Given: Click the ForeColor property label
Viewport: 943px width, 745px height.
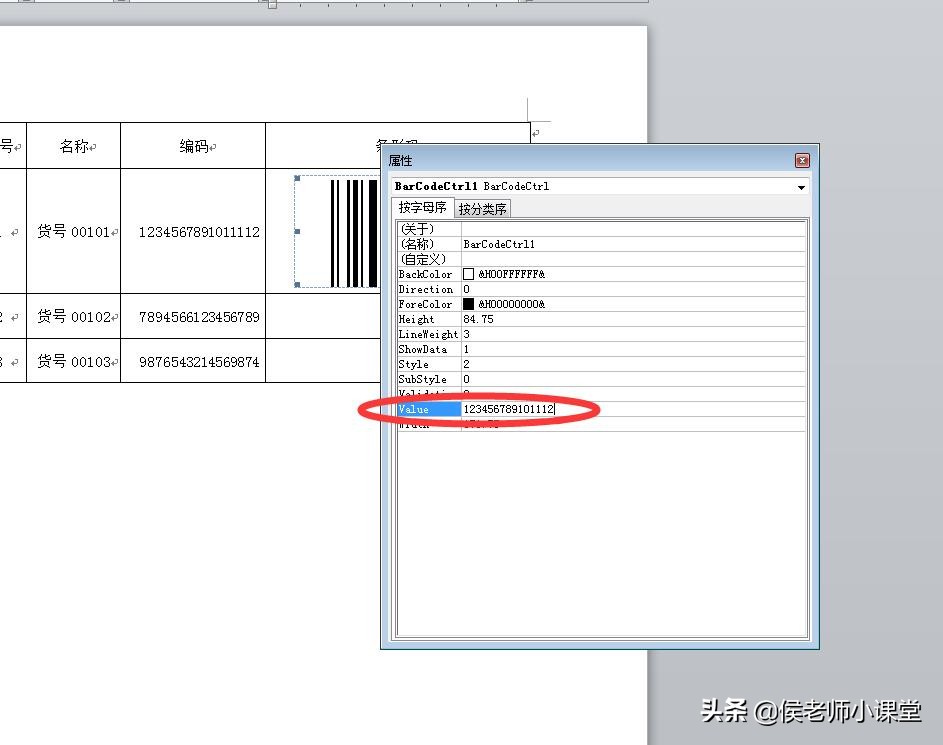Looking at the screenshot, I should coord(425,304).
